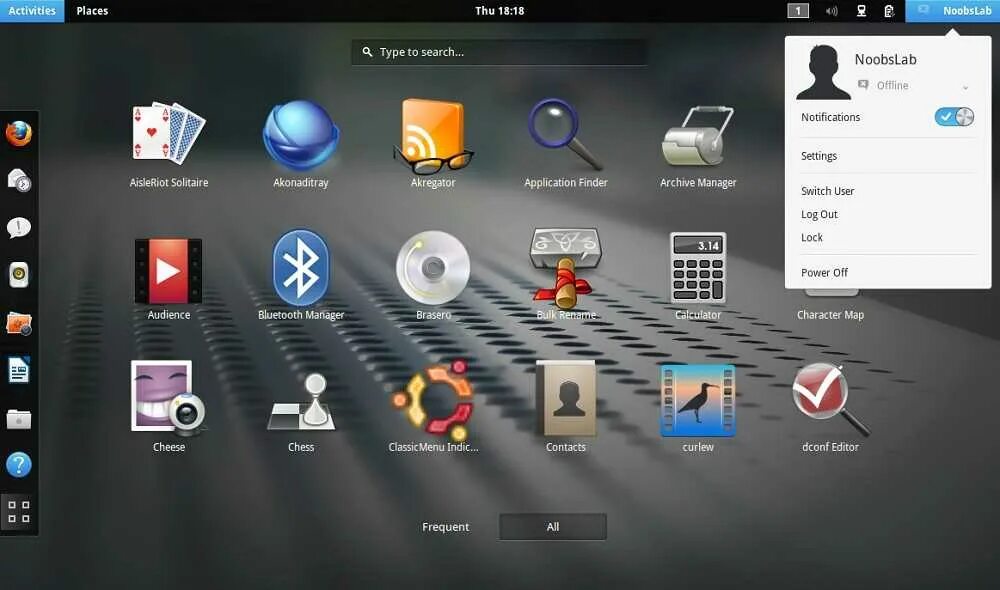The height and width of the screenshot is (590, 1000).
Task: Open the file manager folder in dash
Action: pos(18,419)
